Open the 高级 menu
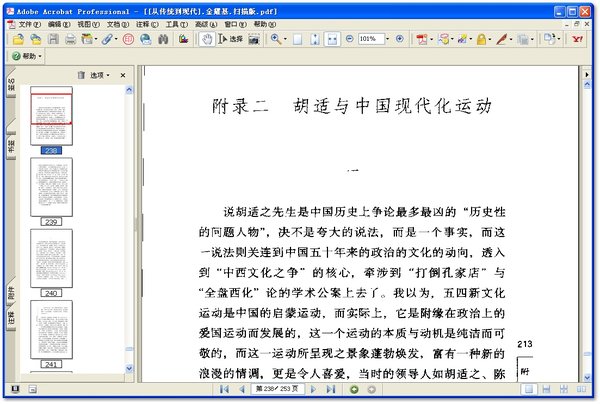Viewport: 600px width, 404px height. (x=206, y=24)
